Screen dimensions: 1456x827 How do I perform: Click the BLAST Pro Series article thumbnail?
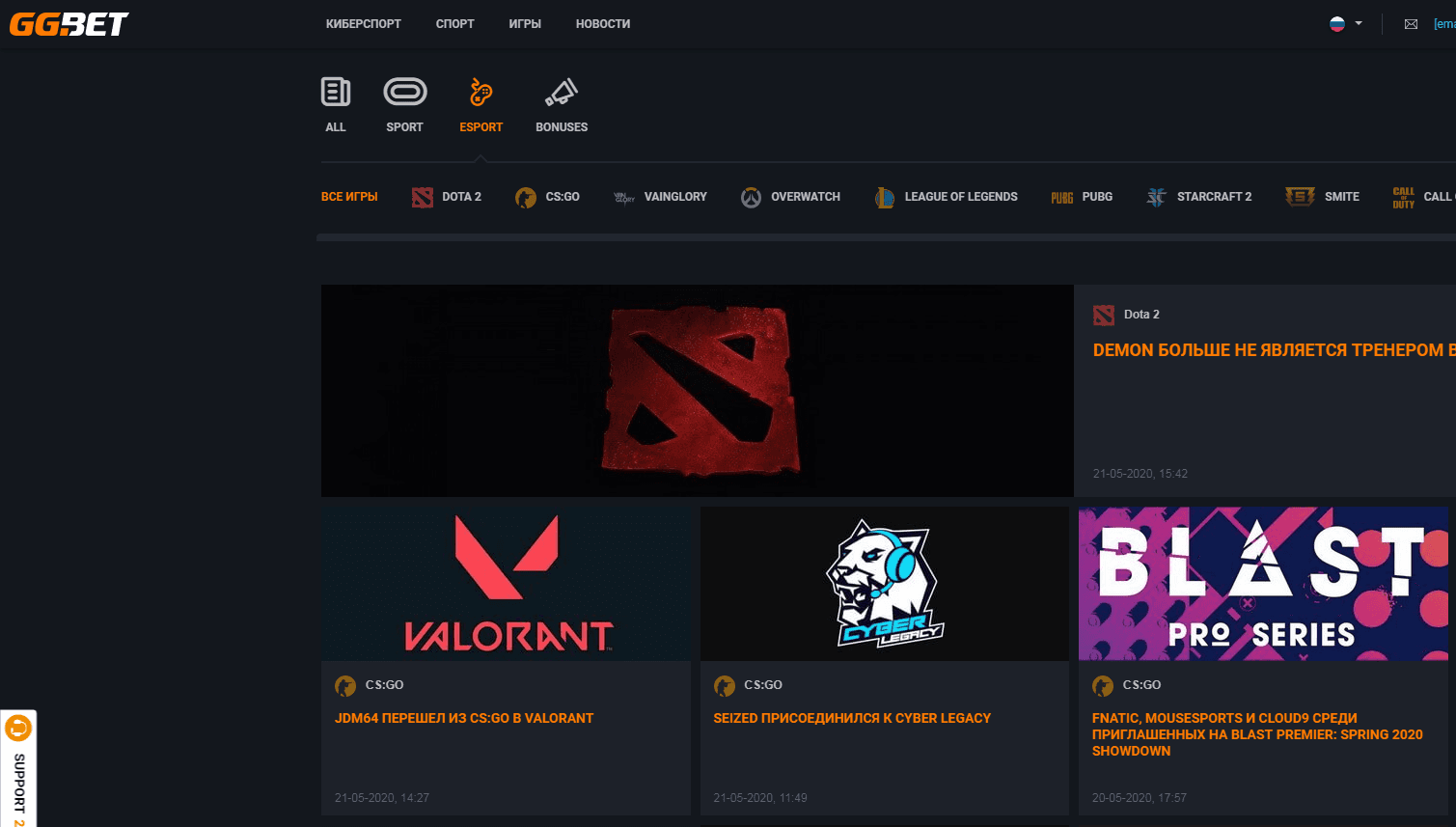[x=1264, y=583]
